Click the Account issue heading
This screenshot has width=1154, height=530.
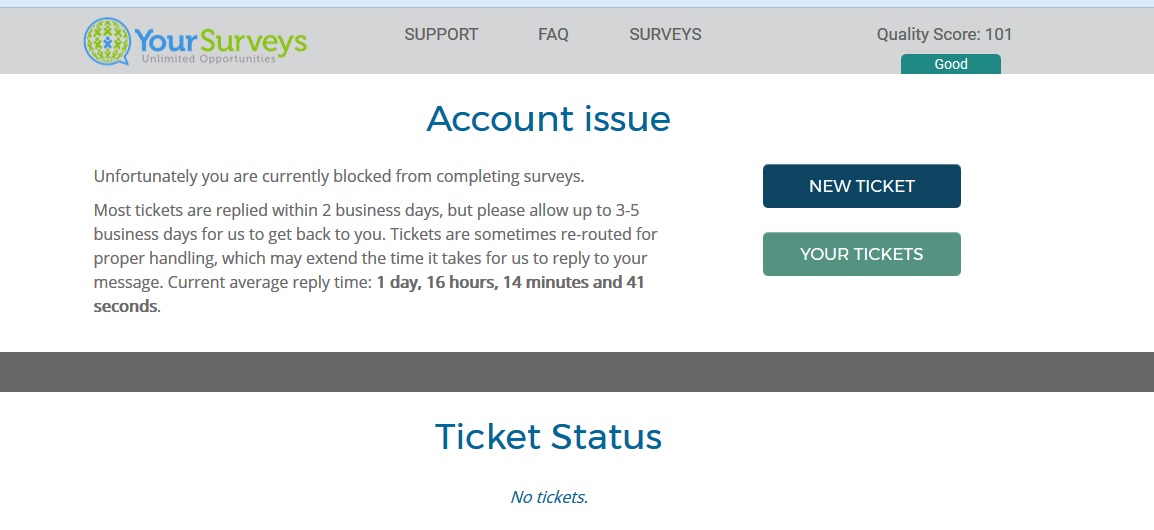click(x=548, y=119)
